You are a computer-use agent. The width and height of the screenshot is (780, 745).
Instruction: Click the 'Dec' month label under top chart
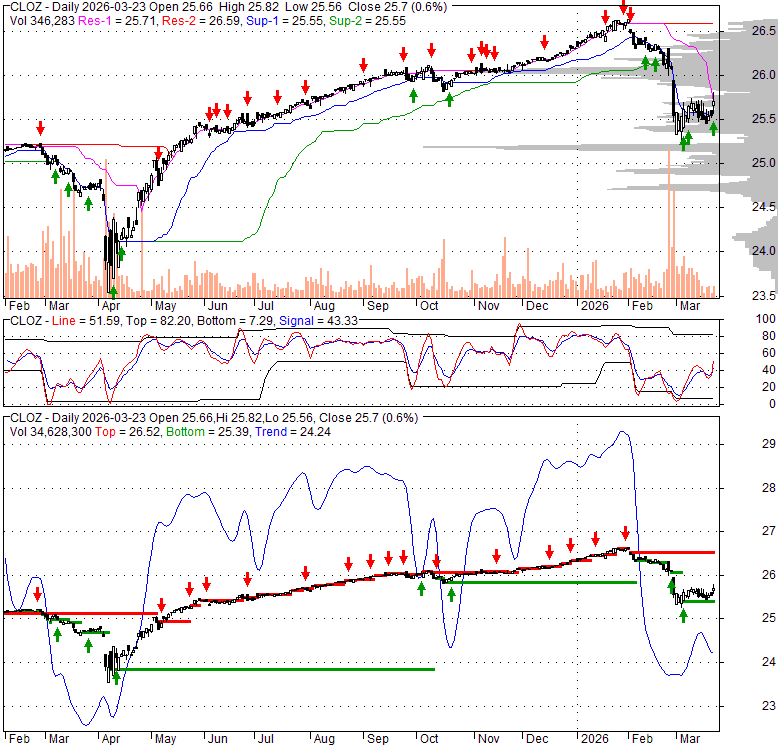coord(537,306)
